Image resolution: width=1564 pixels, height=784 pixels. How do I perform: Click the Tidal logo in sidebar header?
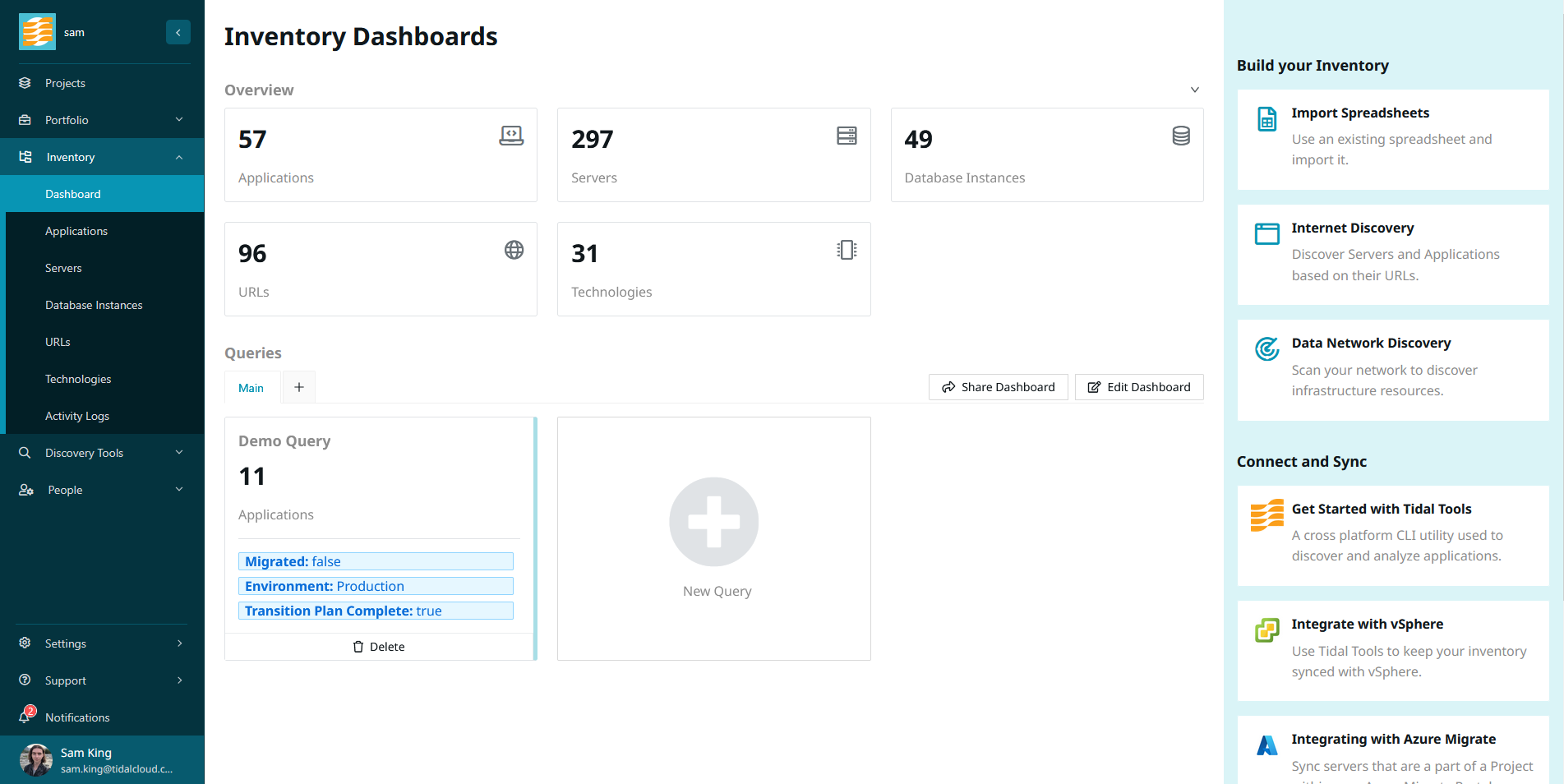(x=37, y=32)
